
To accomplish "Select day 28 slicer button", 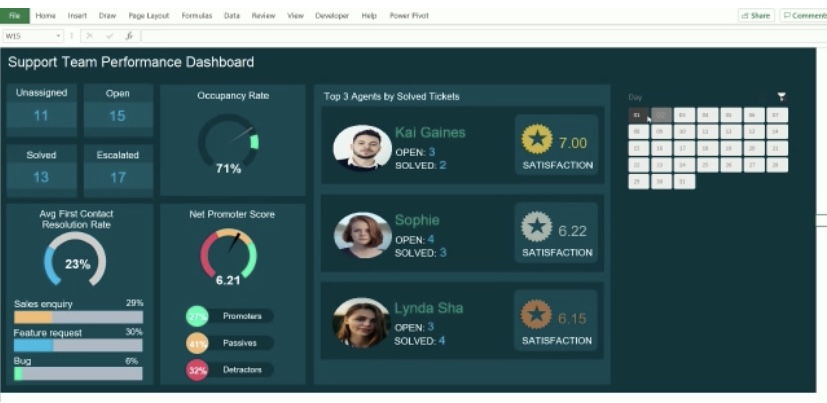I will [x=777, y=165].
